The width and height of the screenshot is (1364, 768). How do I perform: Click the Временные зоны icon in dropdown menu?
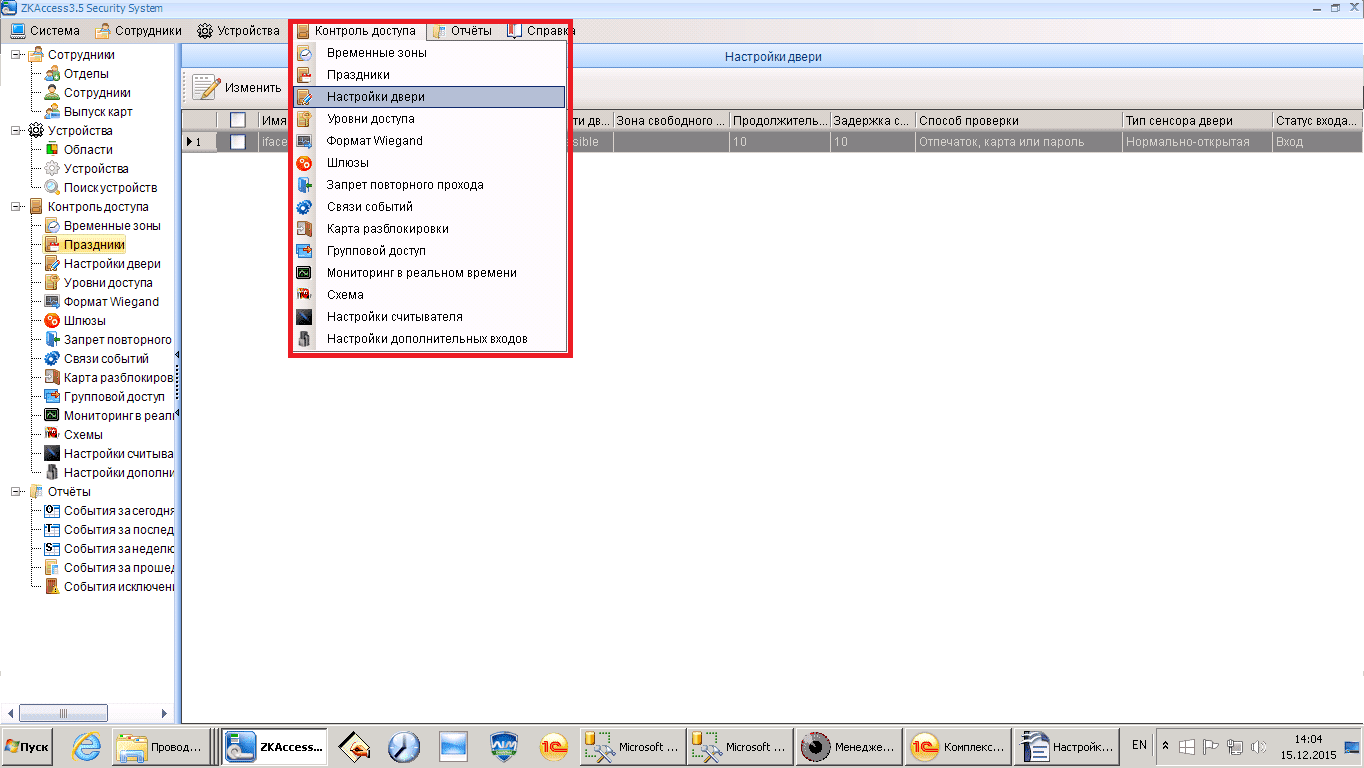(x=305, y=53)
